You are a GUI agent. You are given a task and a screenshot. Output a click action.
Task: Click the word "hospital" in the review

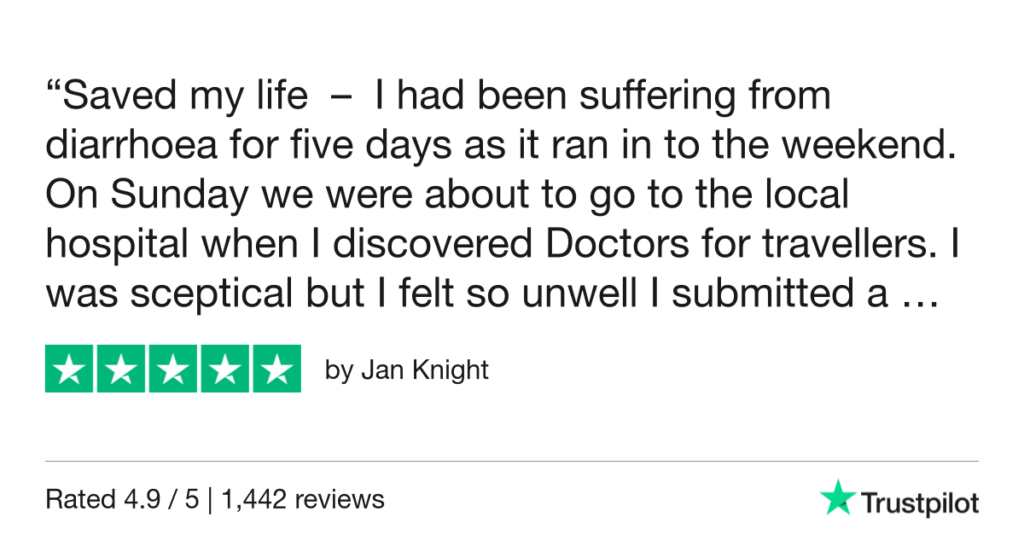[x=106, y=245]
